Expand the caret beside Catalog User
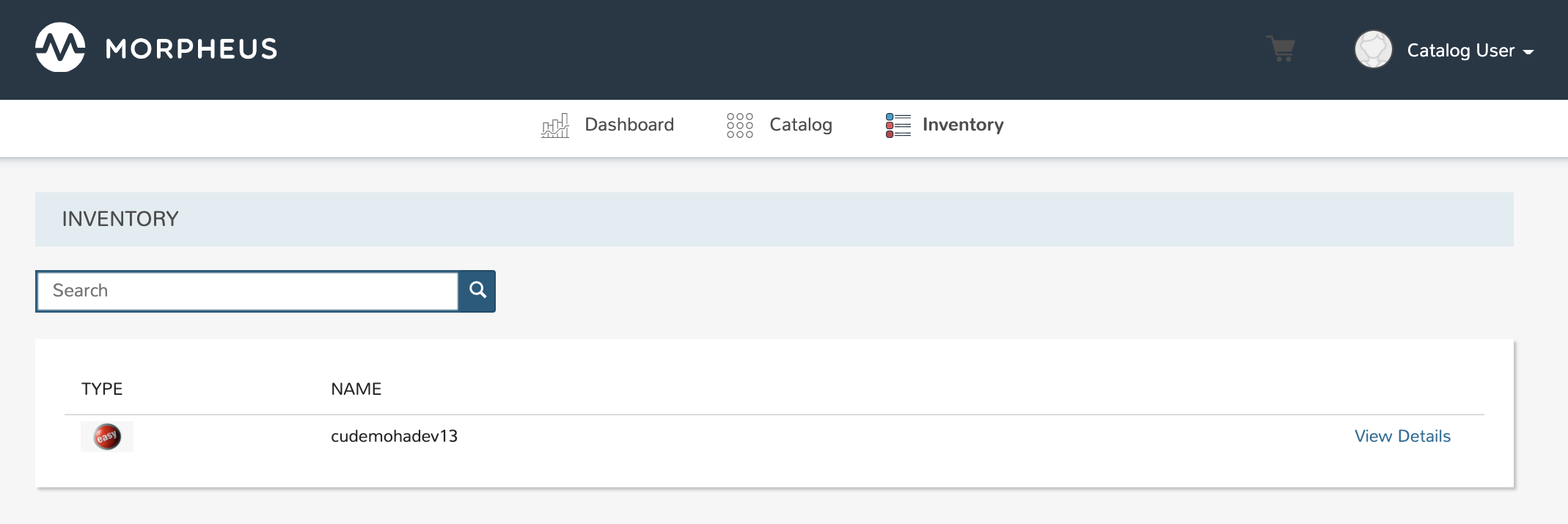1568x524 pixels. pos(1528,52)
